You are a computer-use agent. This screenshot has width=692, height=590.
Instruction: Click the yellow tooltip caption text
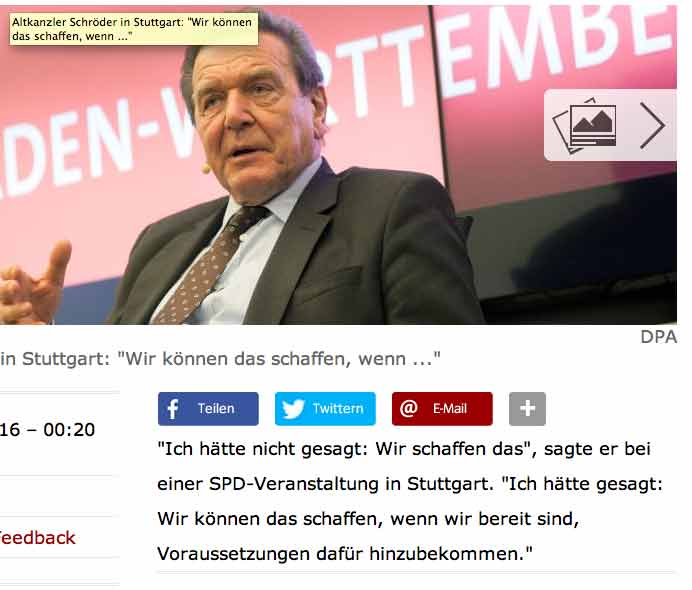click(x=134, y=29)
